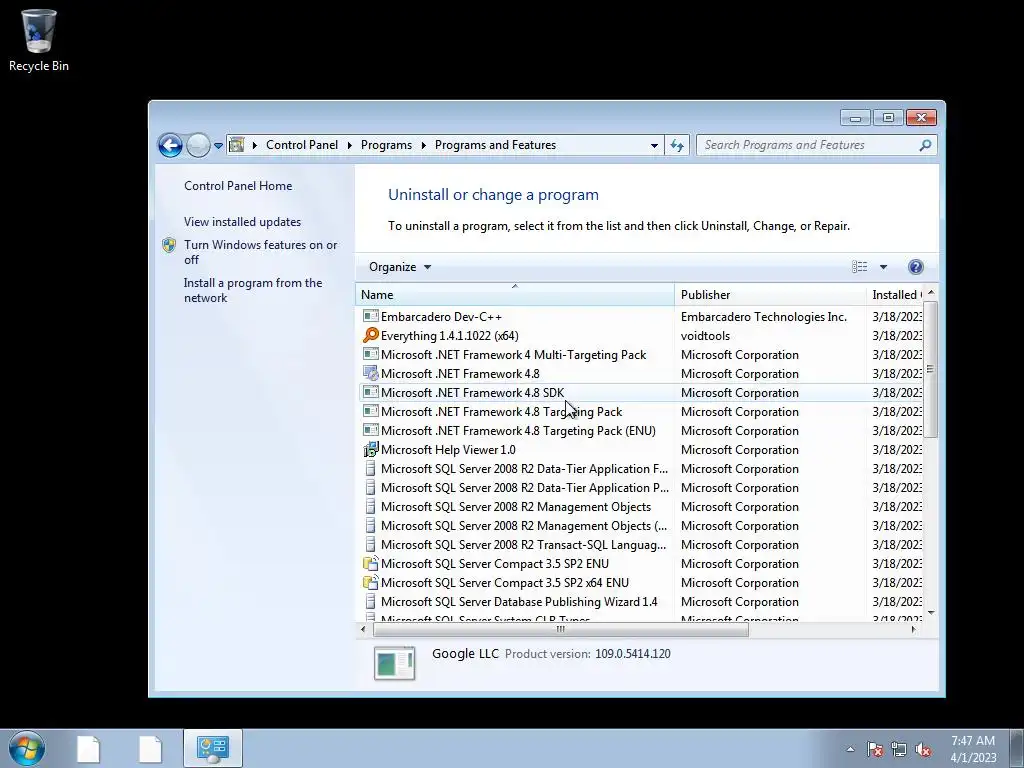
Task: Click the Action Center flag tray icon
Action: pyautogui.click(x=875, y=749)
